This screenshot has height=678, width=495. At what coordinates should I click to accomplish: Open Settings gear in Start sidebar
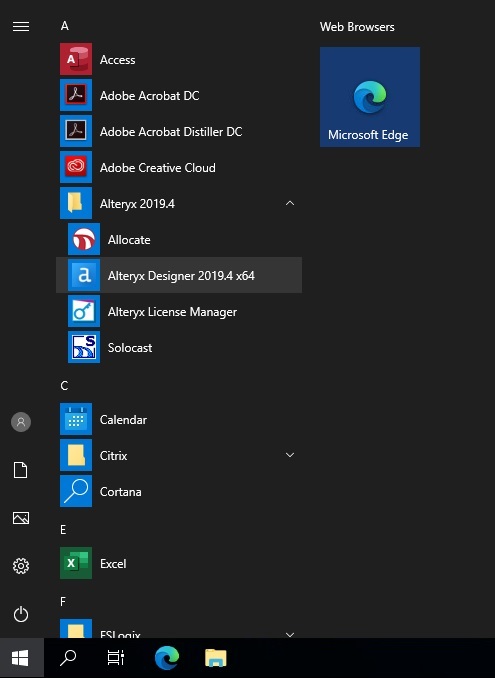coord(21,566)
